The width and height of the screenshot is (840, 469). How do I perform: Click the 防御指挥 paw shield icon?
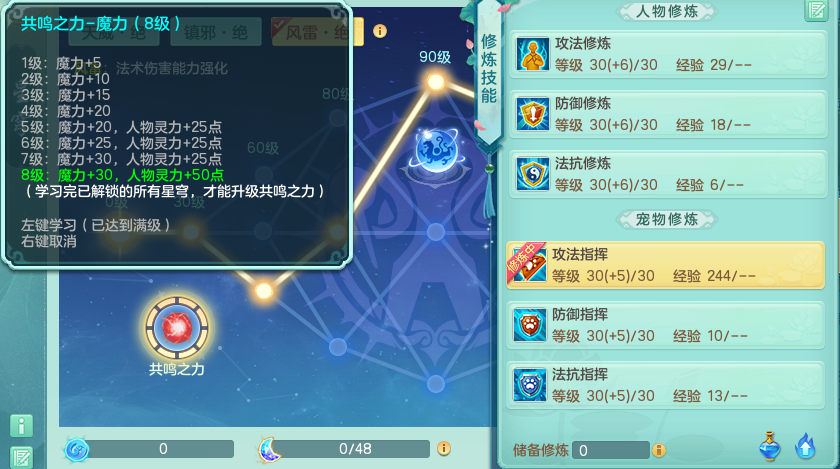[529, 325]
